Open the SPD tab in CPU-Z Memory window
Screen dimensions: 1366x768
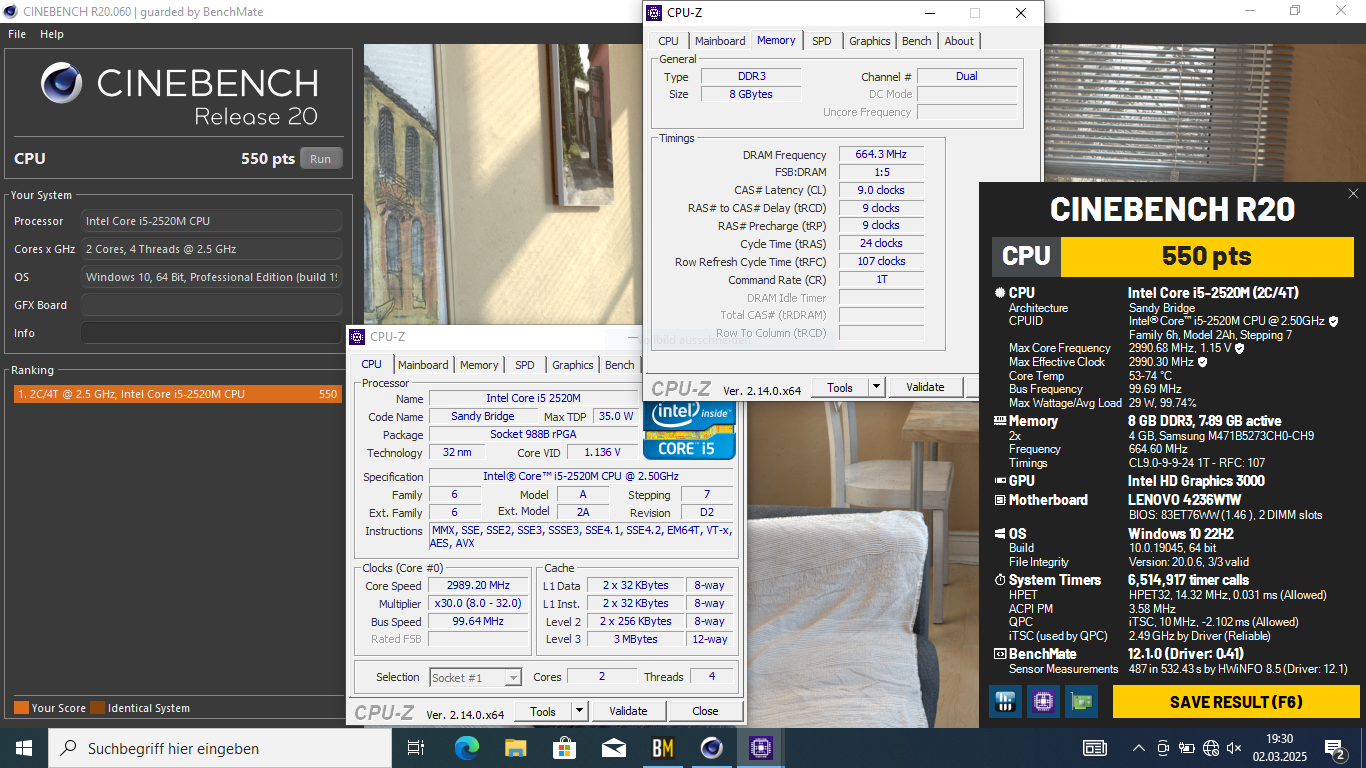point(822,41)
